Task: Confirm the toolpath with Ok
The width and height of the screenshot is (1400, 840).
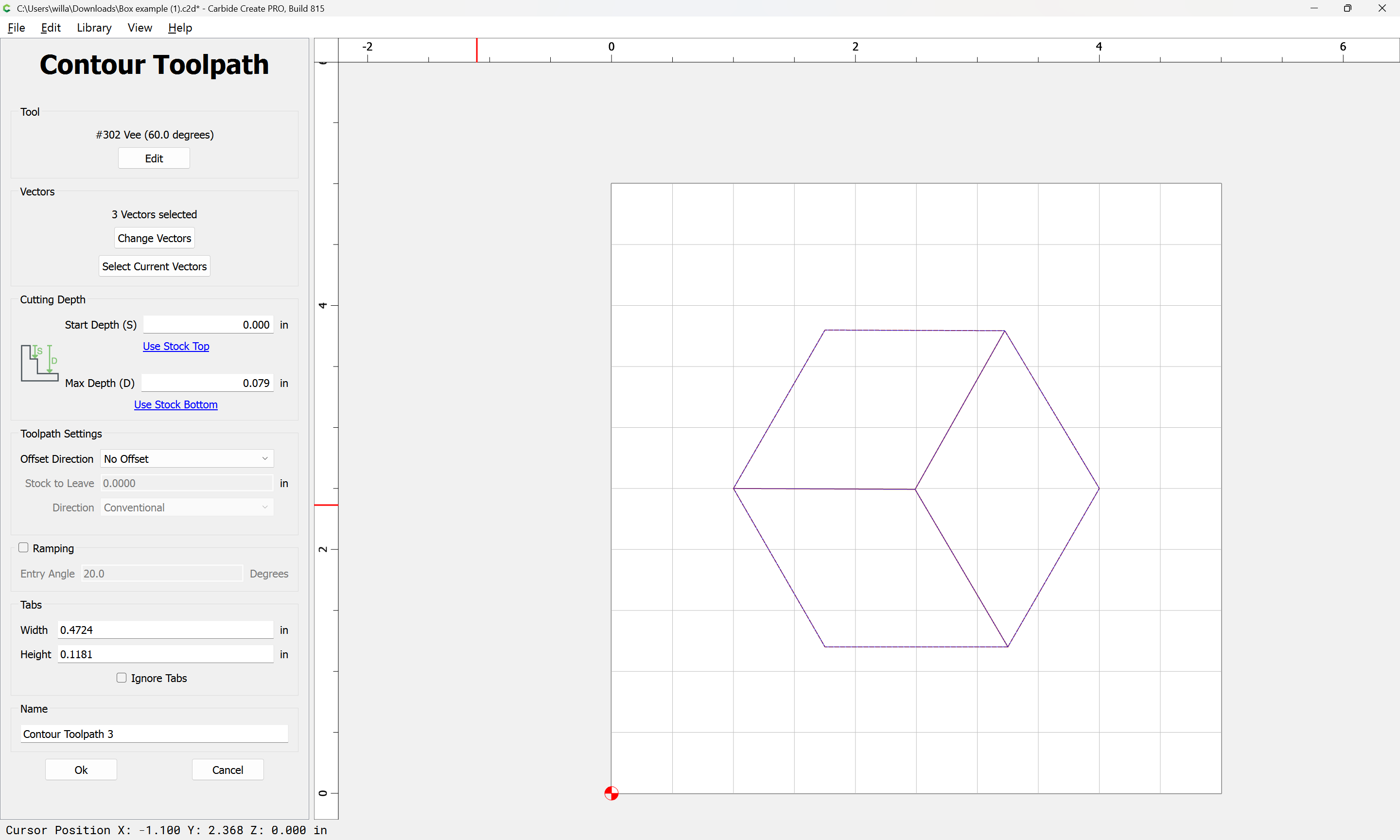Action: pyautogui.click(x=81, y=769)
